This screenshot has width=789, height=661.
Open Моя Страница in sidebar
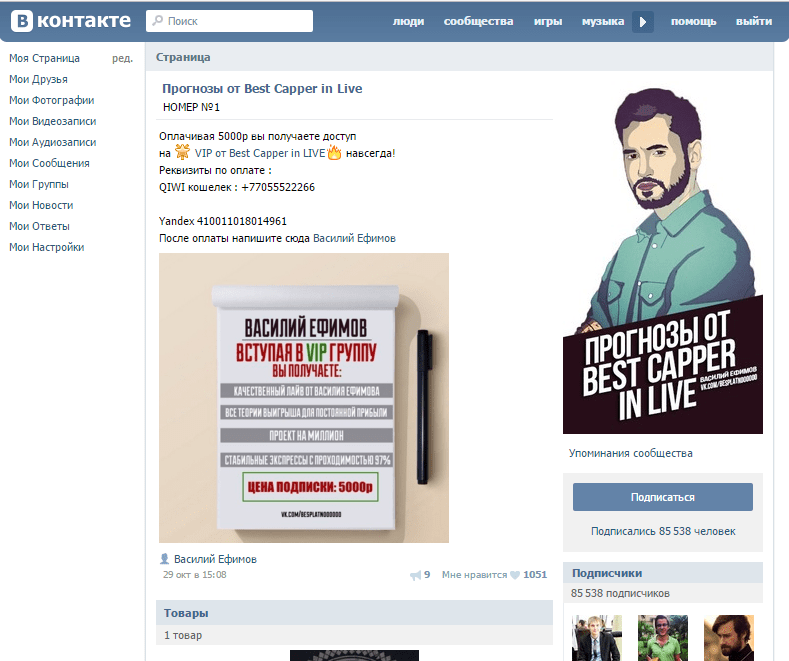tap(44, 58)
